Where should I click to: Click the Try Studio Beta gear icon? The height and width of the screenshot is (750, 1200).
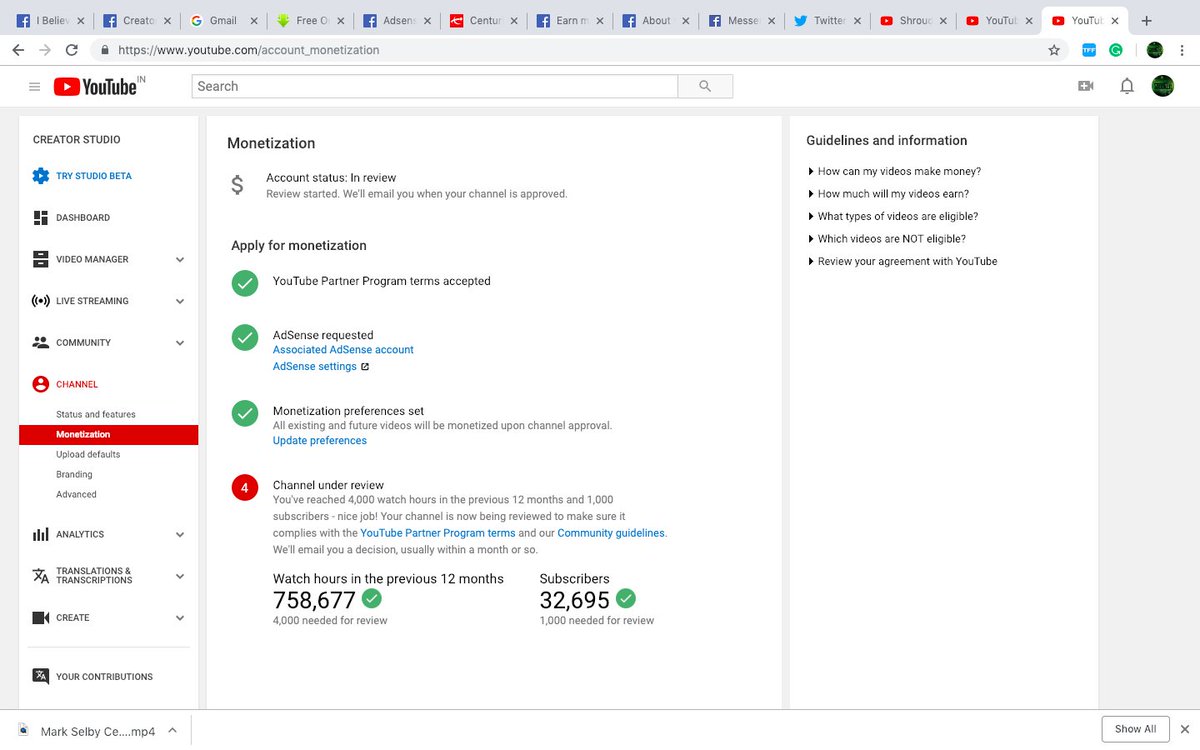[41, 176]
